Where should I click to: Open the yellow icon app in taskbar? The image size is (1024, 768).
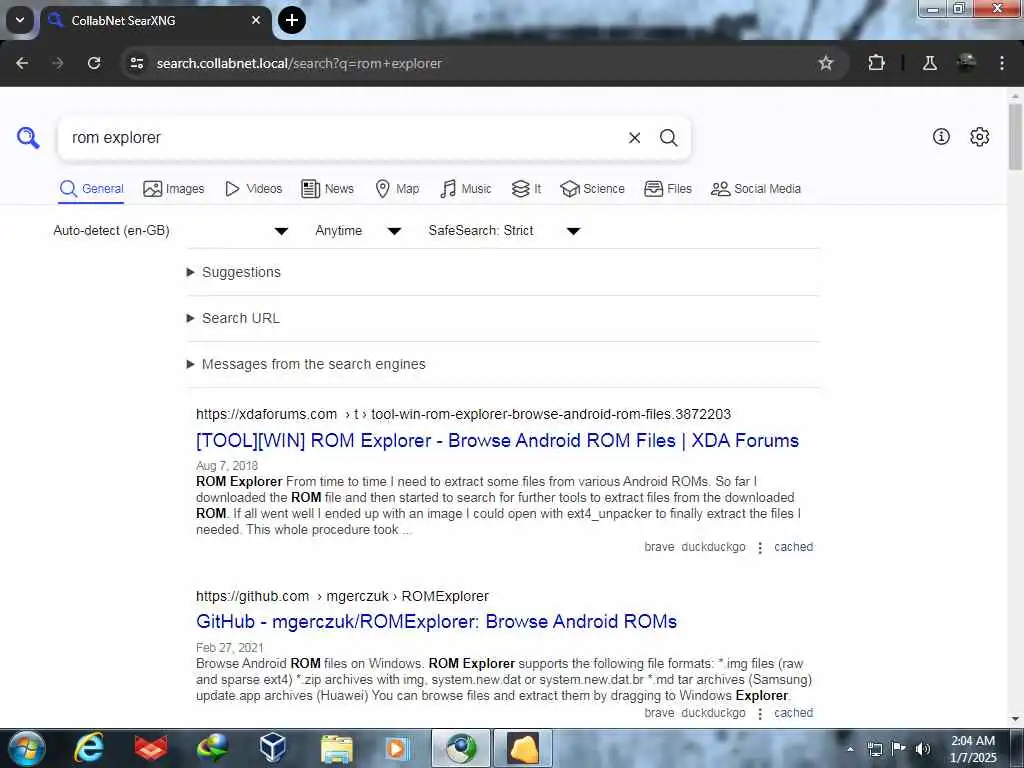pyautogui.click(x=523, y=748)
